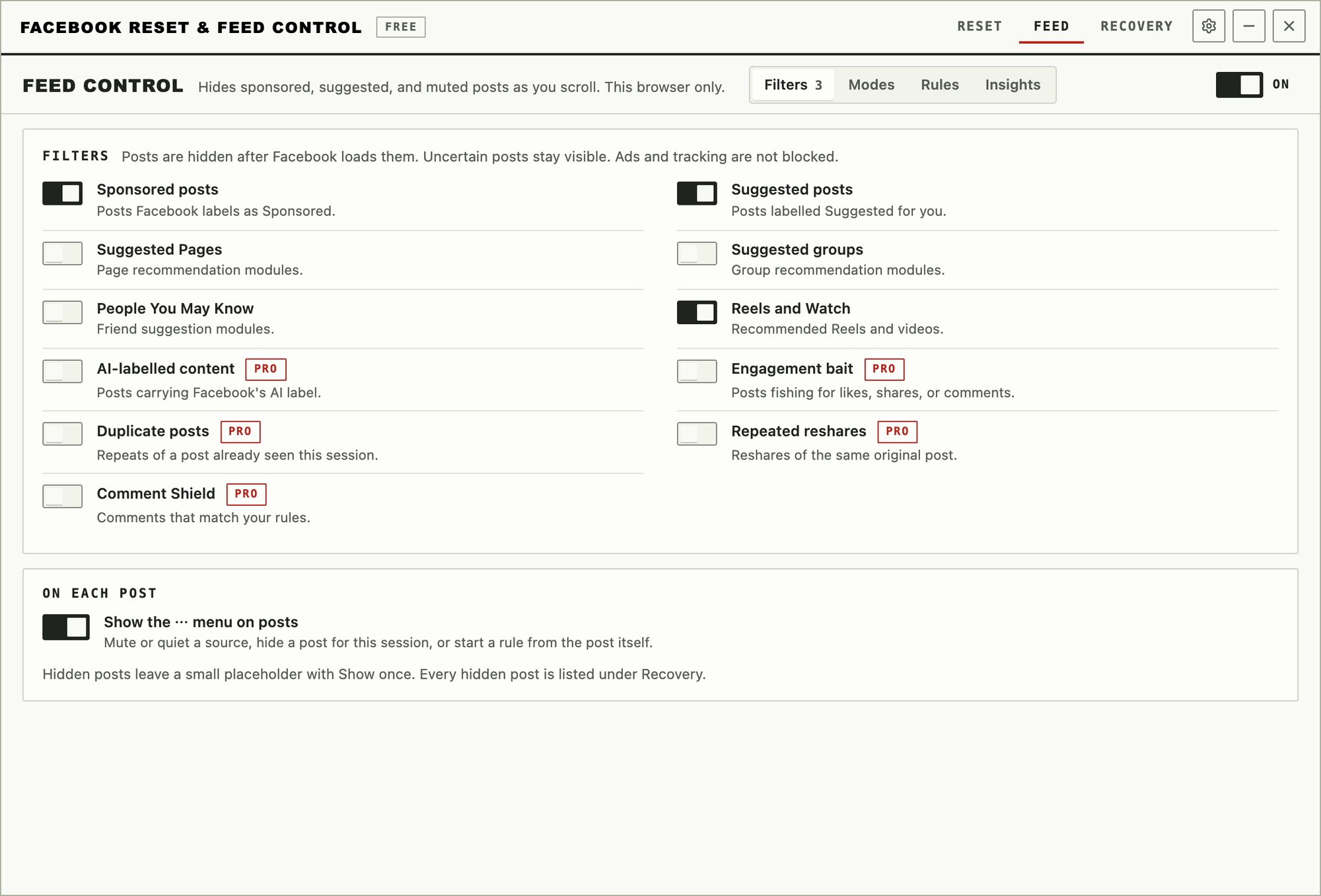Click the 'Show the ··· menu on posts' label
Screen dimensions: 1321x896
tap(201, 622)
